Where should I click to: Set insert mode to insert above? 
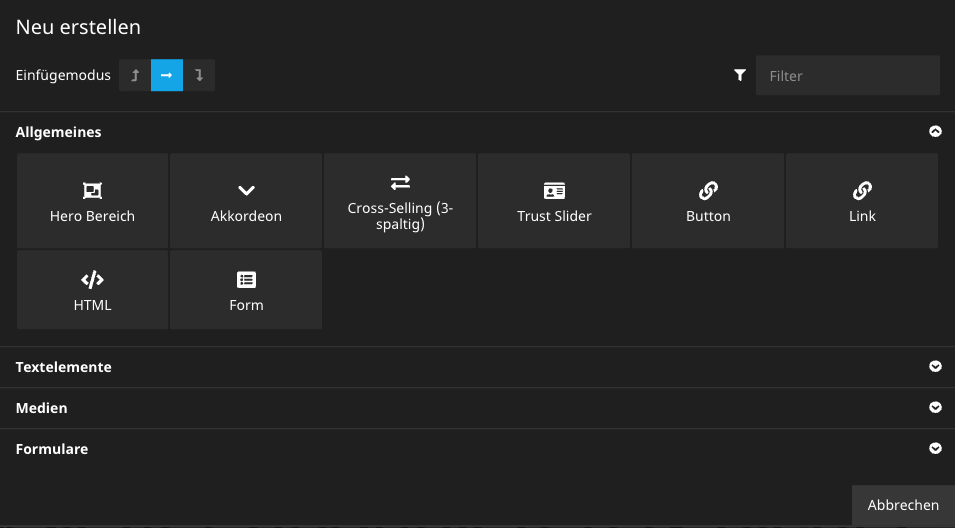tap(135, 75)
